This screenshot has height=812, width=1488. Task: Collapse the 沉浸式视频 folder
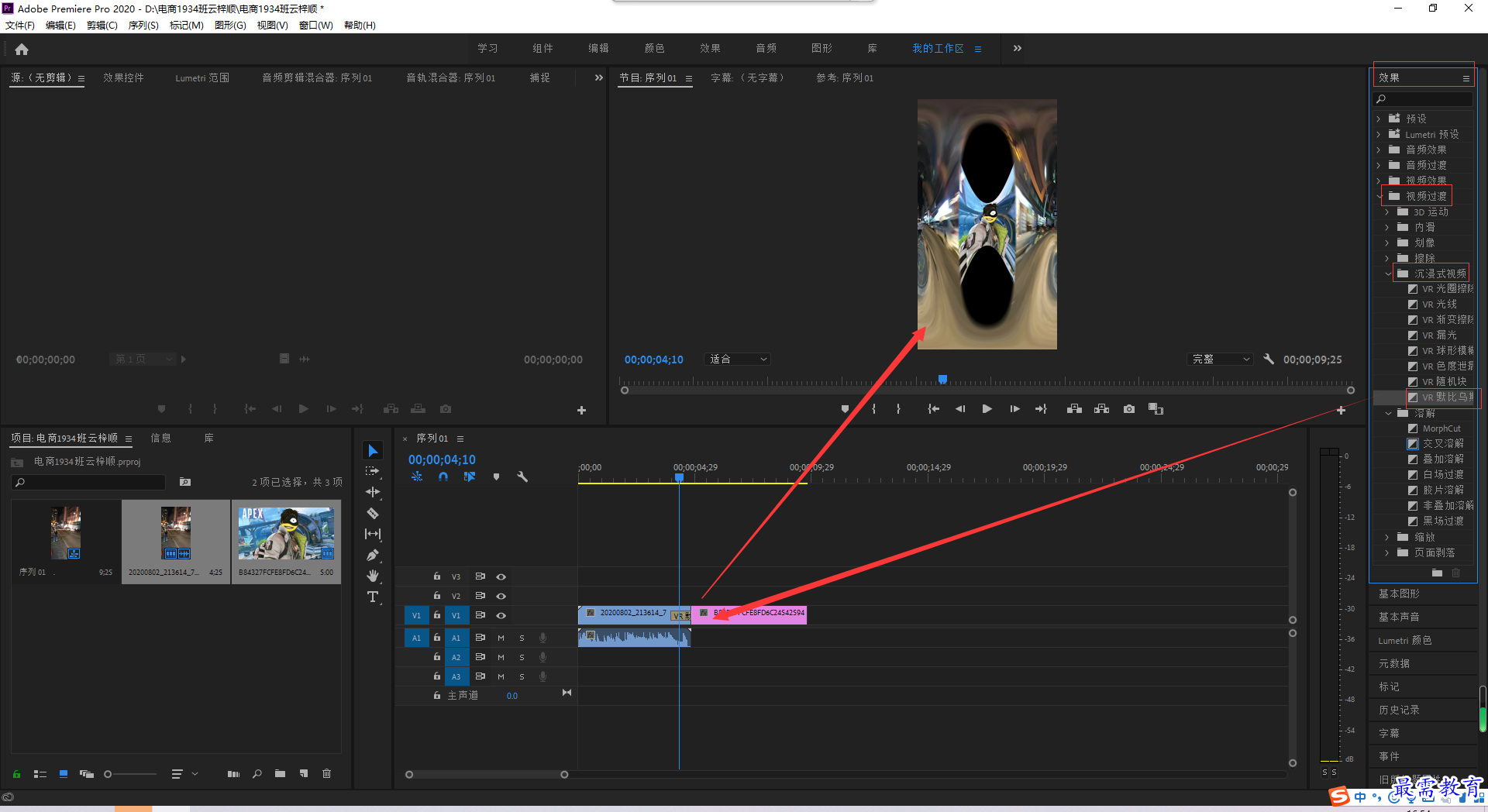1387,274
